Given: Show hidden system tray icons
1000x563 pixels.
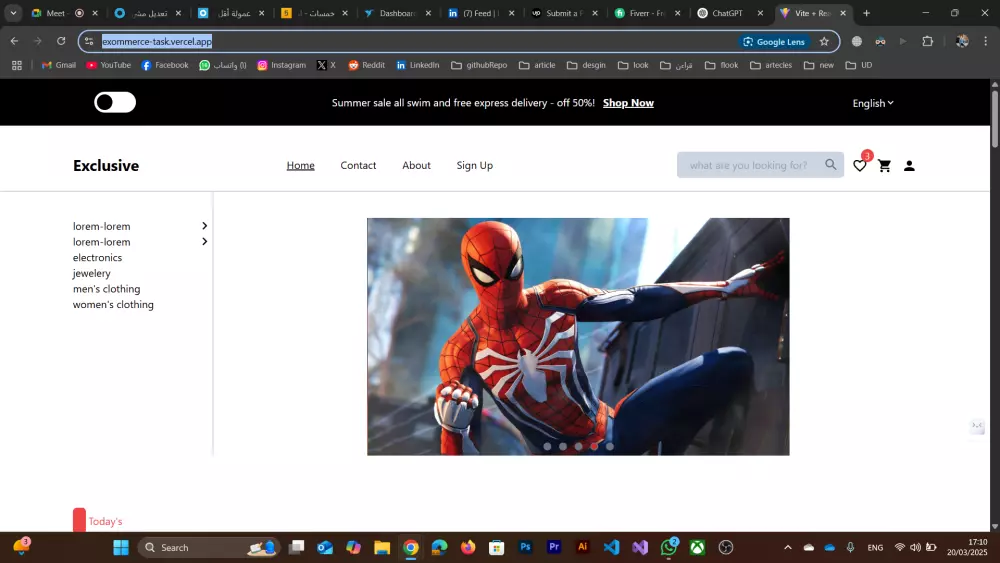Looking at the screenshot, I should coord(788,547).
